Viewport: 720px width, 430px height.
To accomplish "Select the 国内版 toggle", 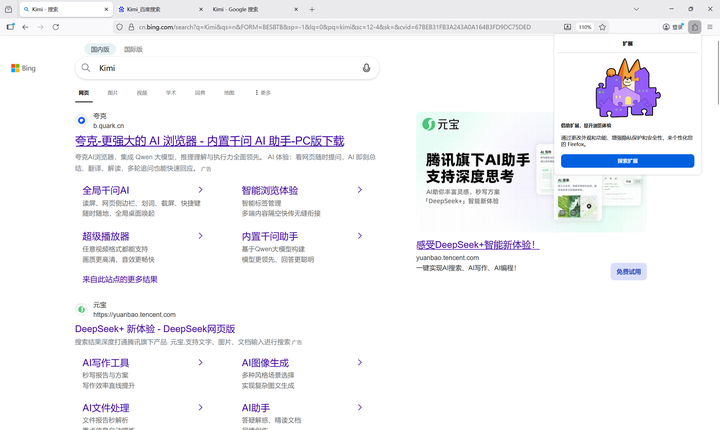I will (100, 49).
